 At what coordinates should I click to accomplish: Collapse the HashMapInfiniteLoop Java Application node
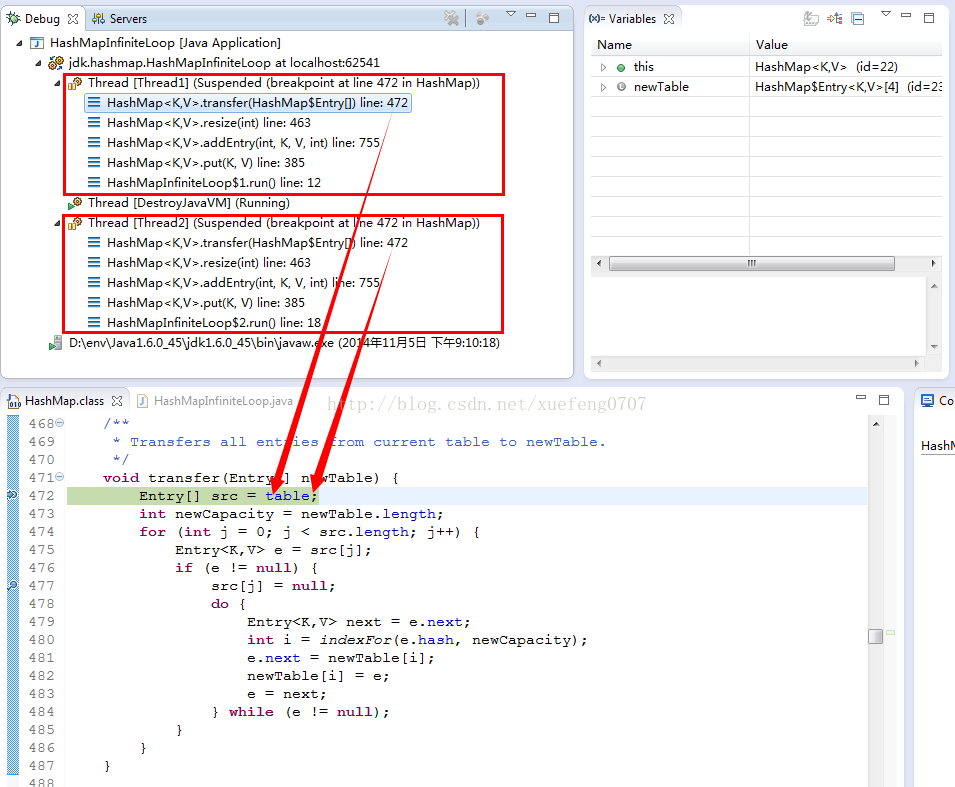(19, 43)
